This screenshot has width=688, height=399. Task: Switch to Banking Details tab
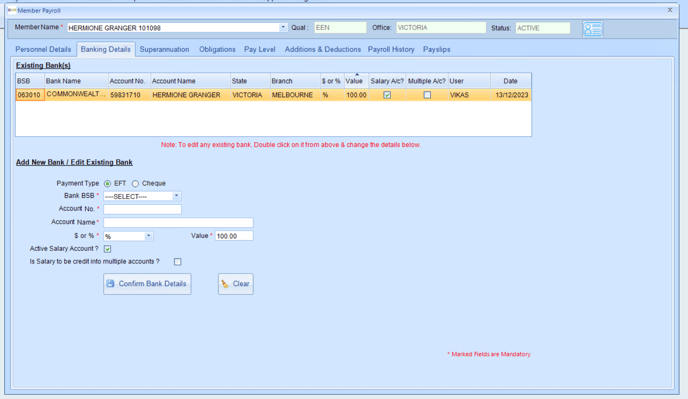[x=106, y=49]
